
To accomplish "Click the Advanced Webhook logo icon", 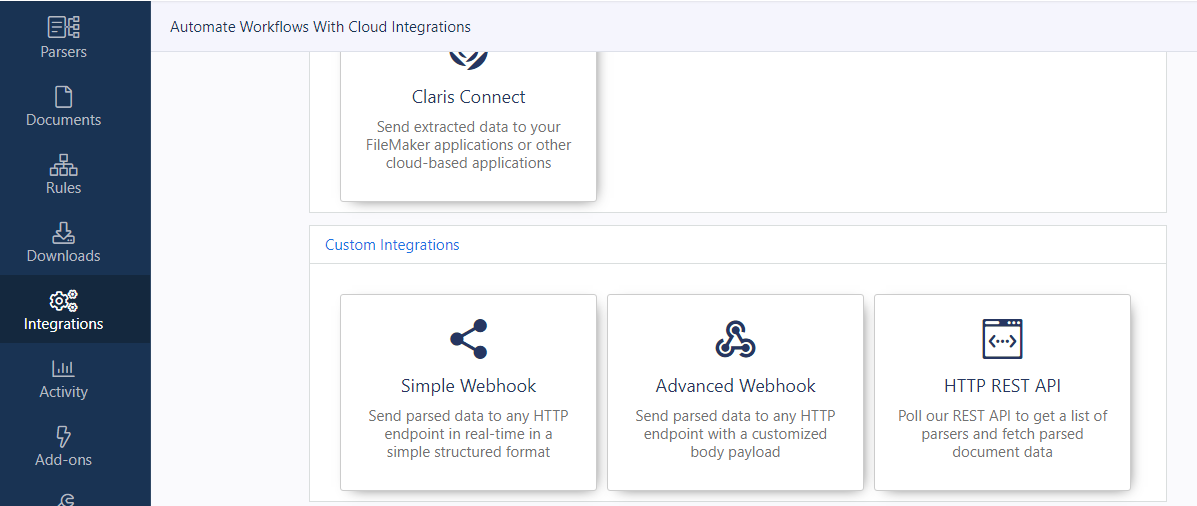I will click(x=735, y=339).
